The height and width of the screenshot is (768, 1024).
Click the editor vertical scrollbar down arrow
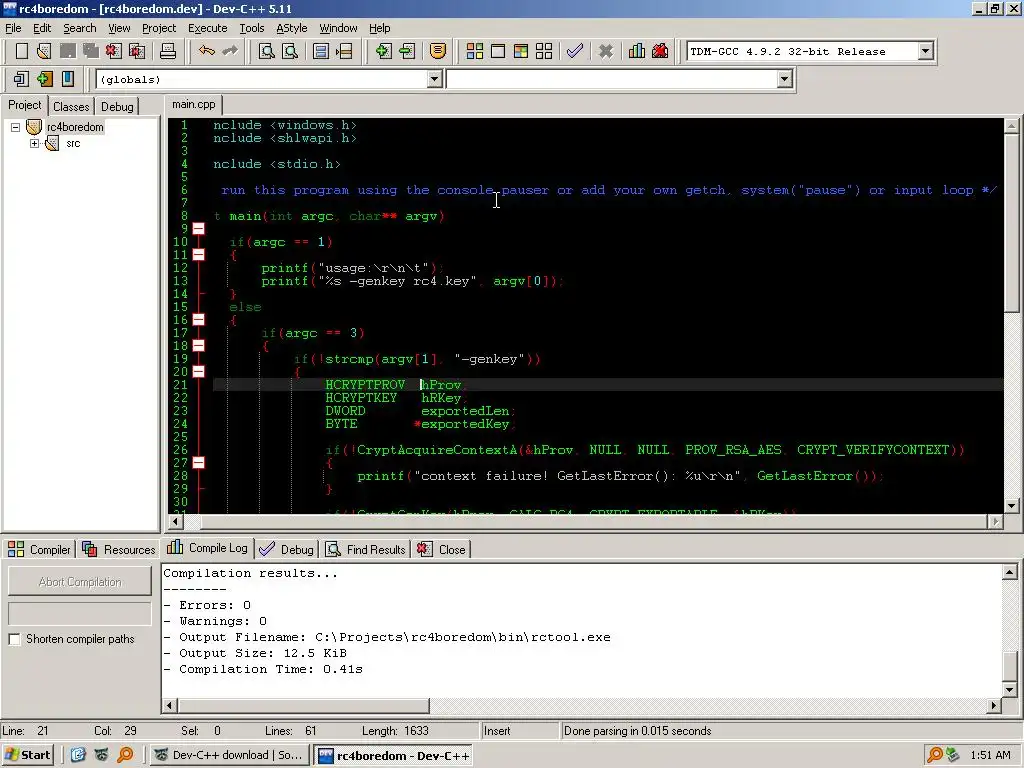coord(1012,505)
